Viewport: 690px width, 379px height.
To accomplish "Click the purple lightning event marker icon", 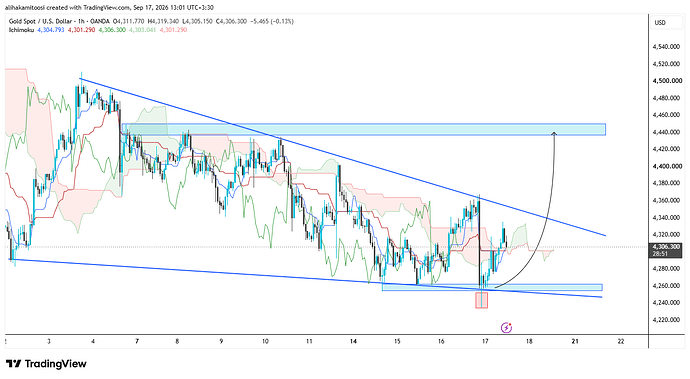I will pyautogui.click(x=506, y=327).
